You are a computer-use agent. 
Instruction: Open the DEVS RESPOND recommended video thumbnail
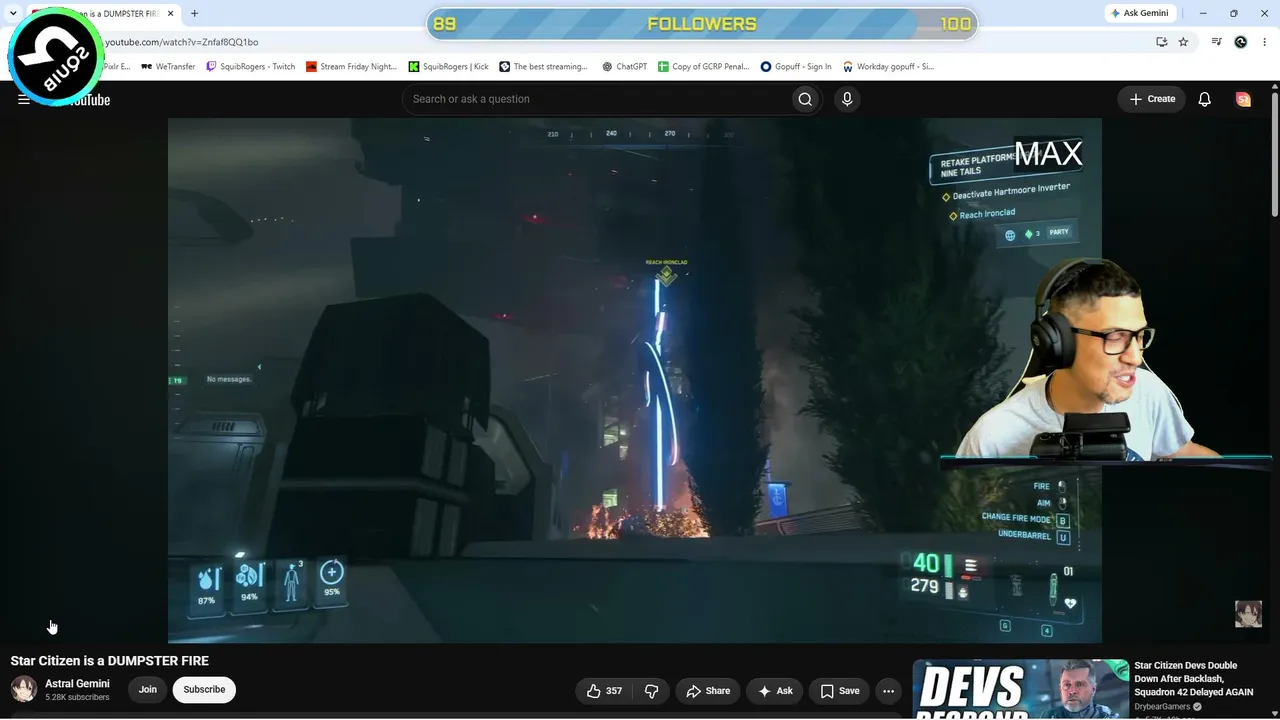[x=1021, y=689]
